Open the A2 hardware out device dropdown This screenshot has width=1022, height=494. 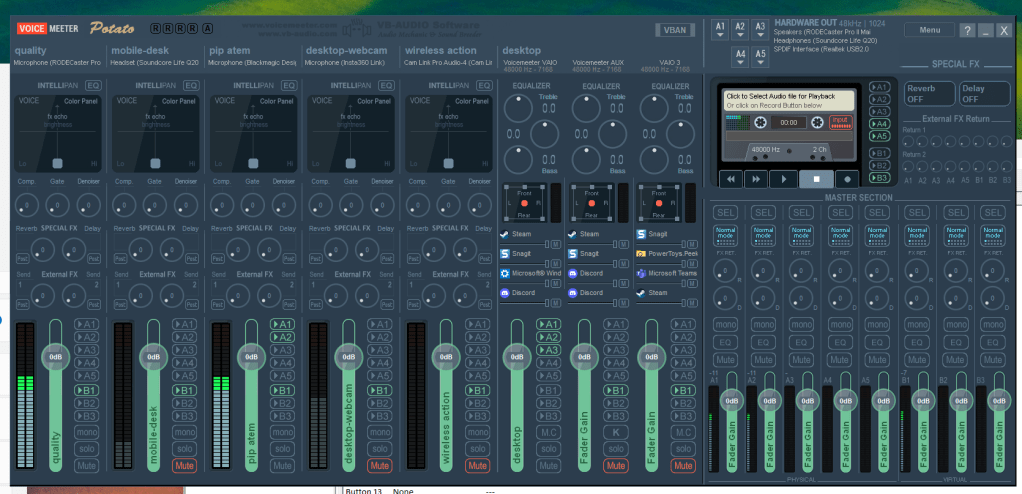[740, 29]
